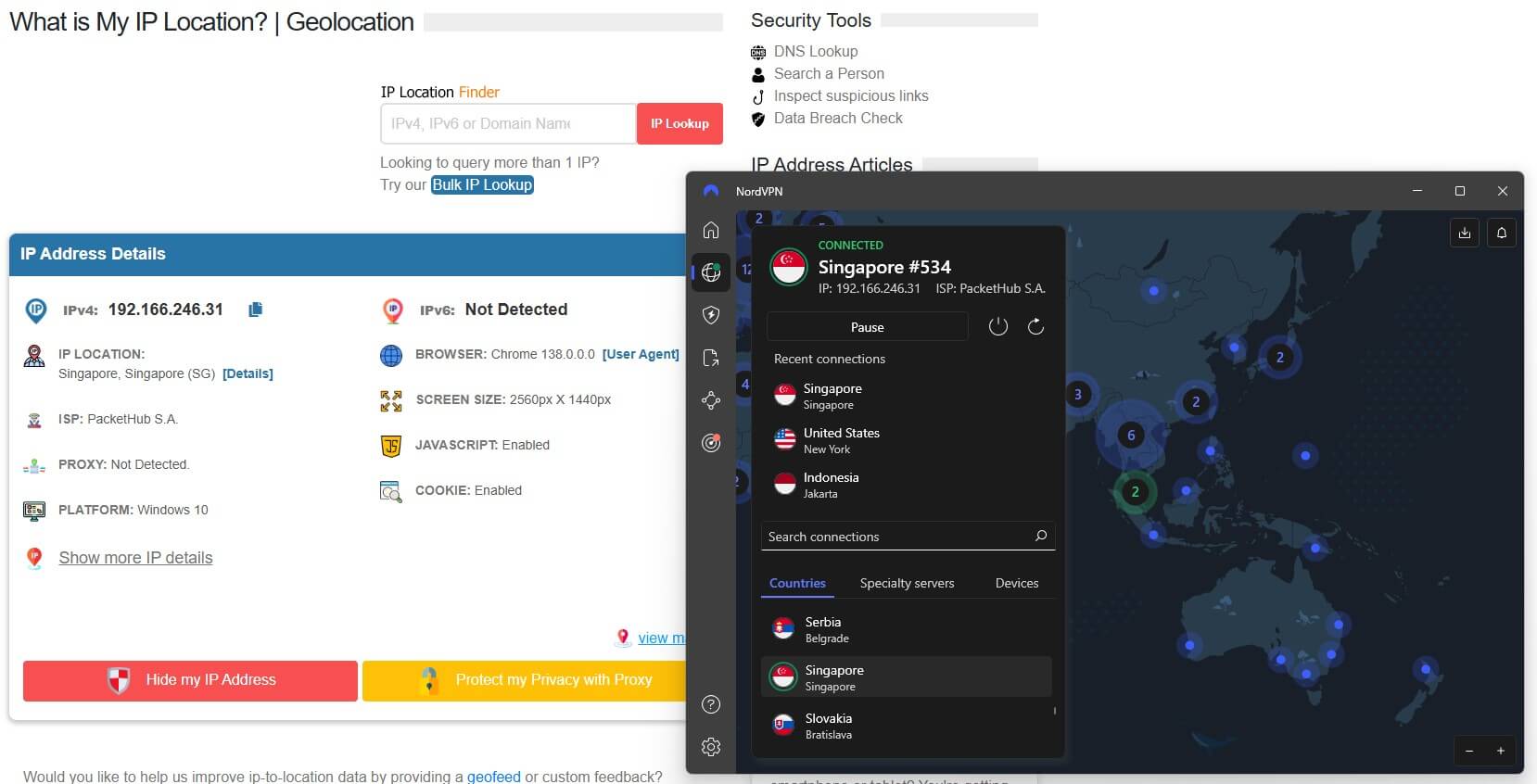The height and width of the screenshot is (784, 1537).
Task: Click the countries list scrollbar
Action: 1055,711
